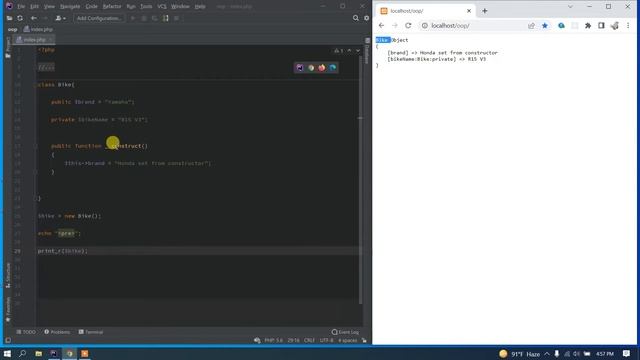Open the TODO tool window
Screen dimensions: 640x360
tap(26, 332)
